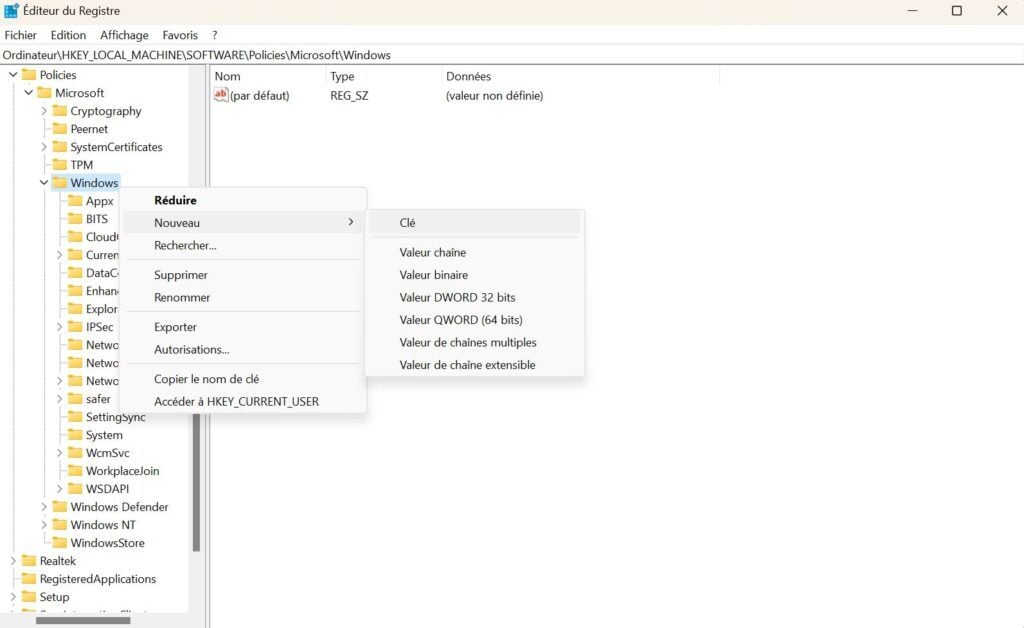Click the TPM folder icon
Image resolution: width=1024 pixels, height=628 pixels.
60,165
